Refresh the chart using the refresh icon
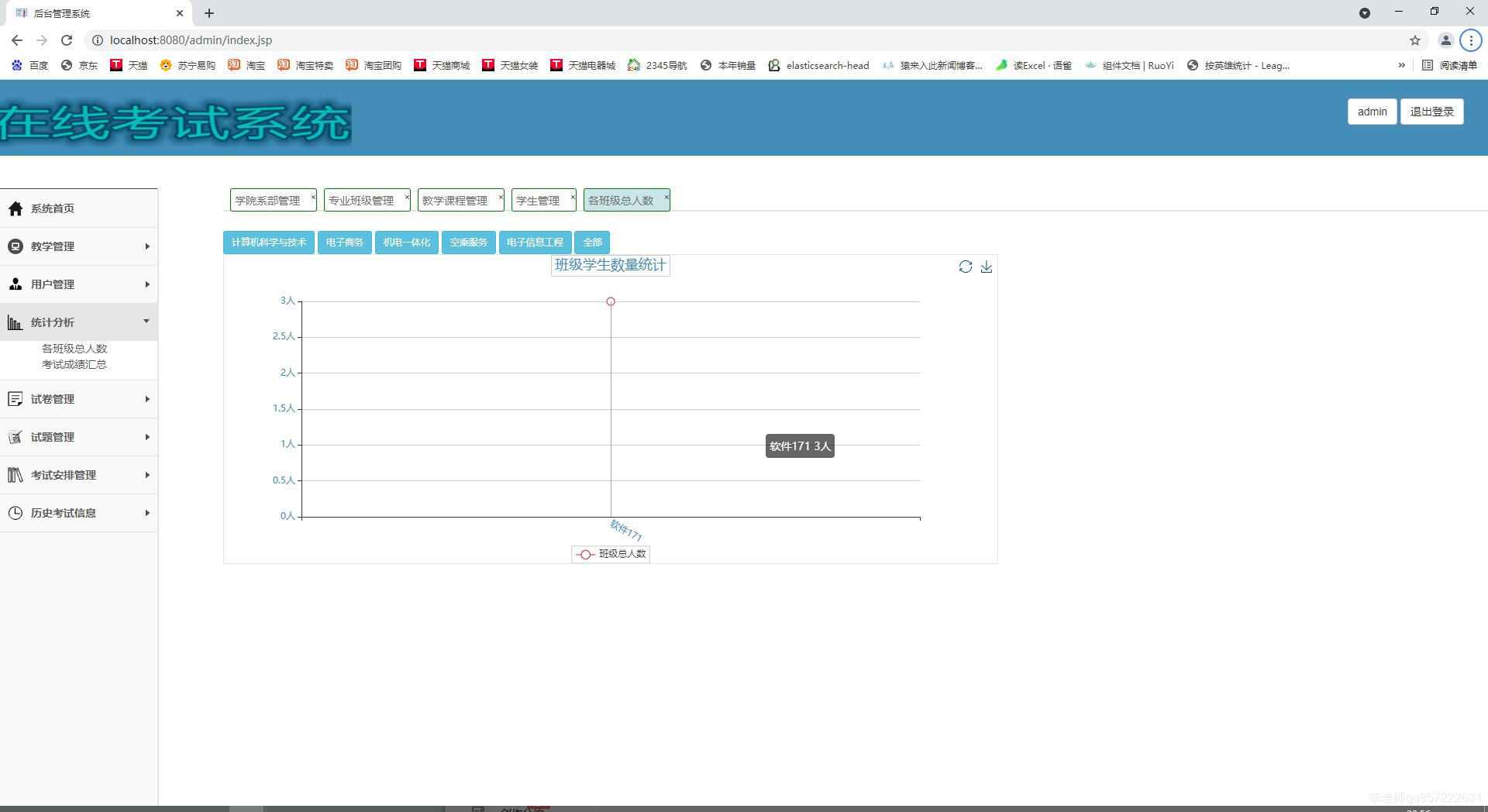This screenshot has width=1488, height=812. click(965, 267)
